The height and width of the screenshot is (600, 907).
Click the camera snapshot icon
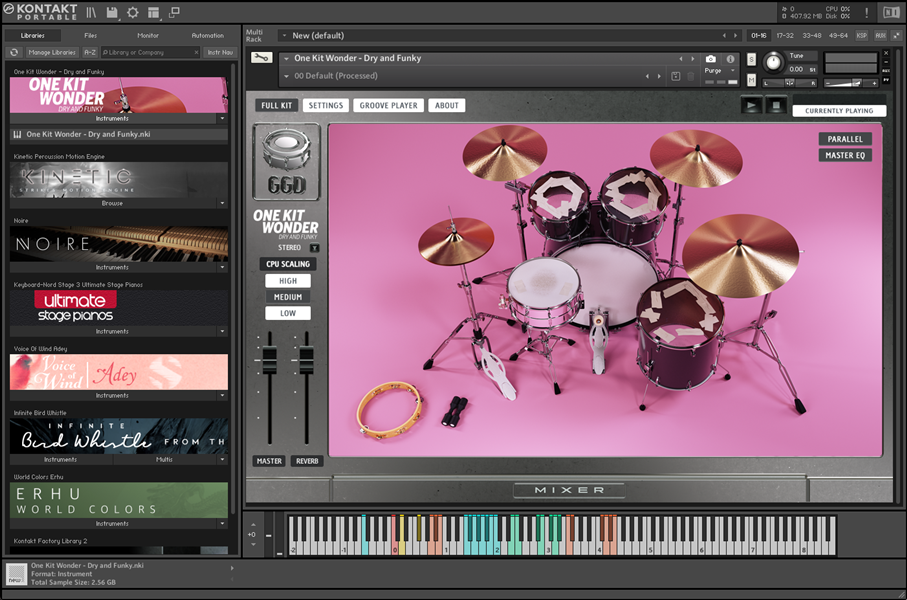[x=711, y=59]
